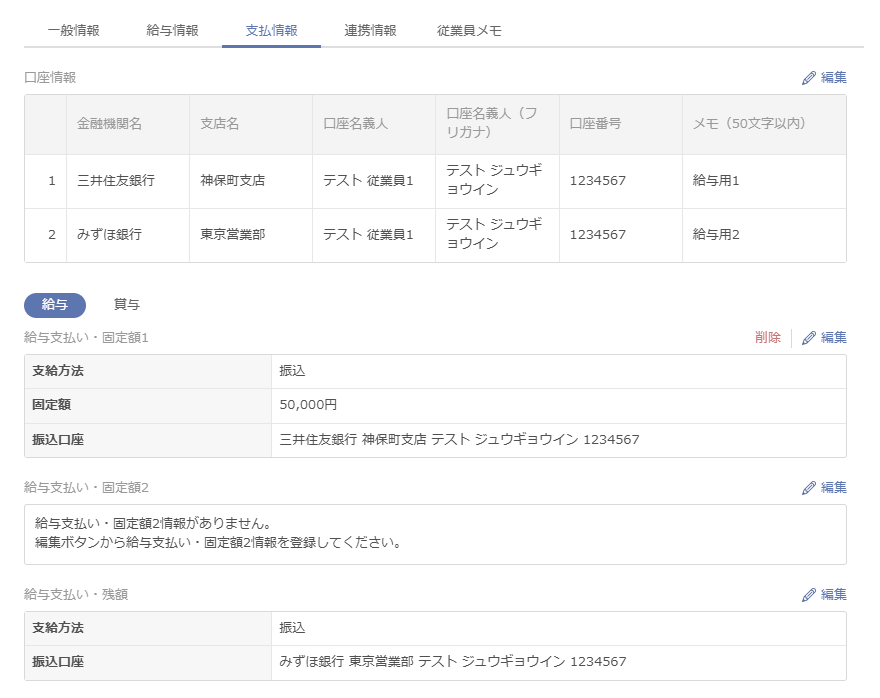Switch to the 一般情報 tab
The width and height of the screenshot is (880, 698).
(x=73, y=31)
